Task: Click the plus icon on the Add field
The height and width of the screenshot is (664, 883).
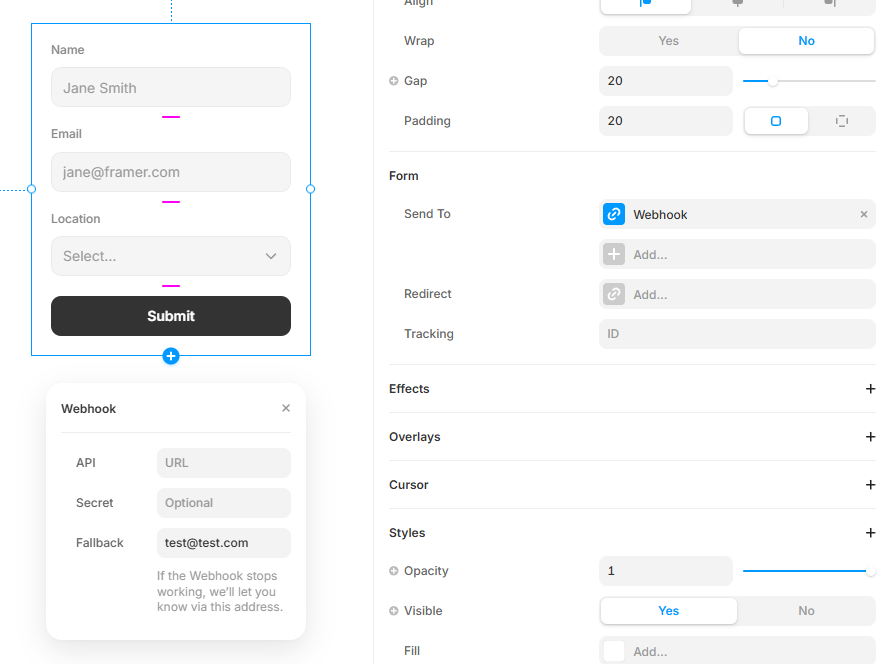Action: [x=613, y=254]
